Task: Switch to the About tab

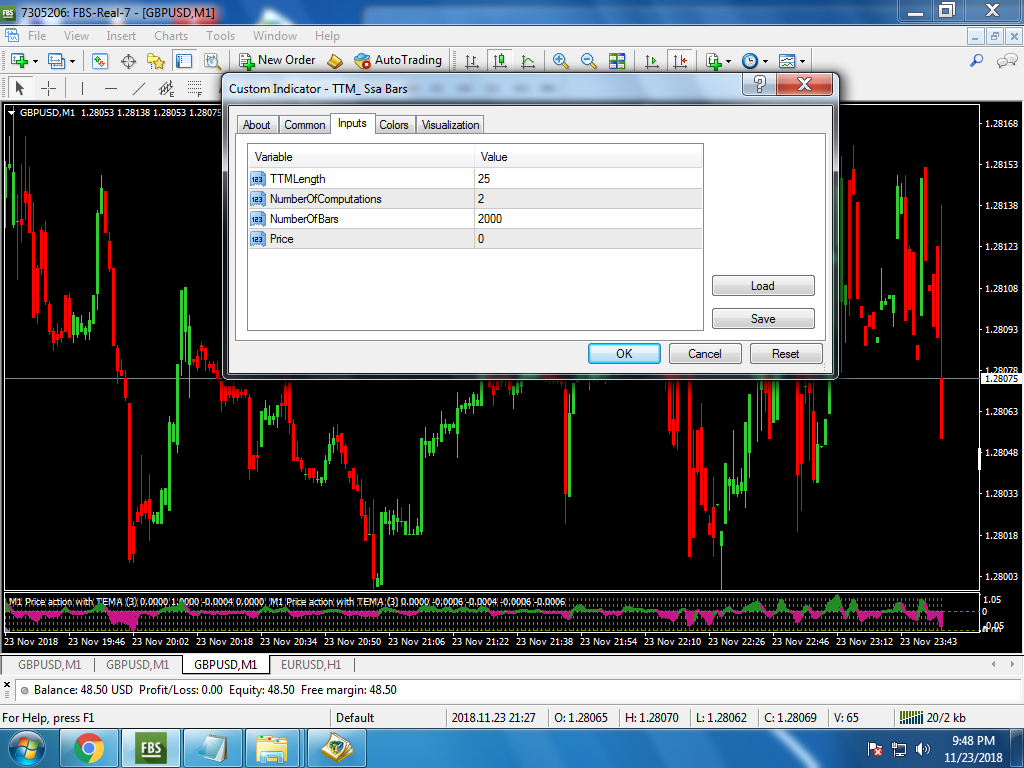Action: 257,125
